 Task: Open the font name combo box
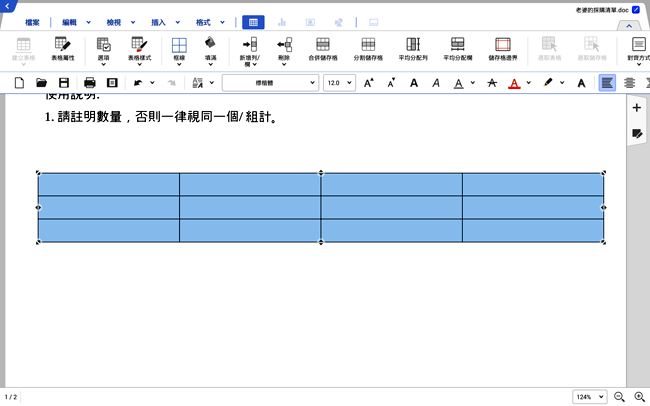(x=270, y=83)
